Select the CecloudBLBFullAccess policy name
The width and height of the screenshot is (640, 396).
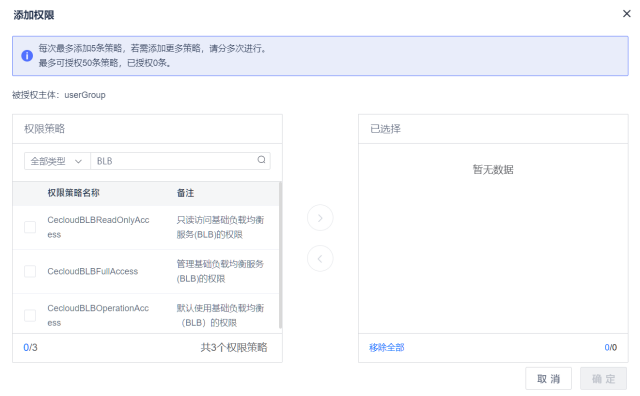coord(93,271)
